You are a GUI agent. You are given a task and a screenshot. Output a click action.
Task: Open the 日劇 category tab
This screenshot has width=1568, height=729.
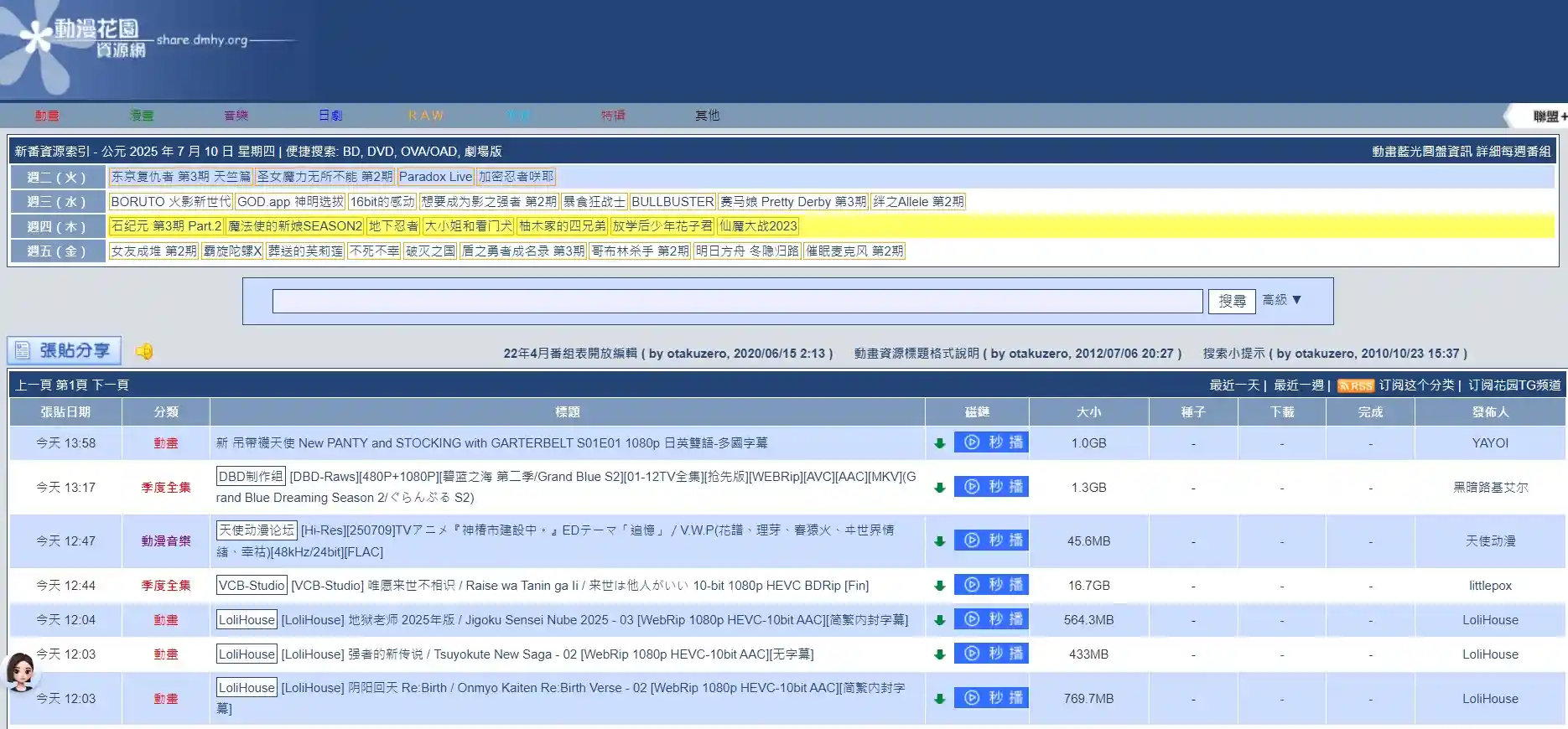click(330, 116)
